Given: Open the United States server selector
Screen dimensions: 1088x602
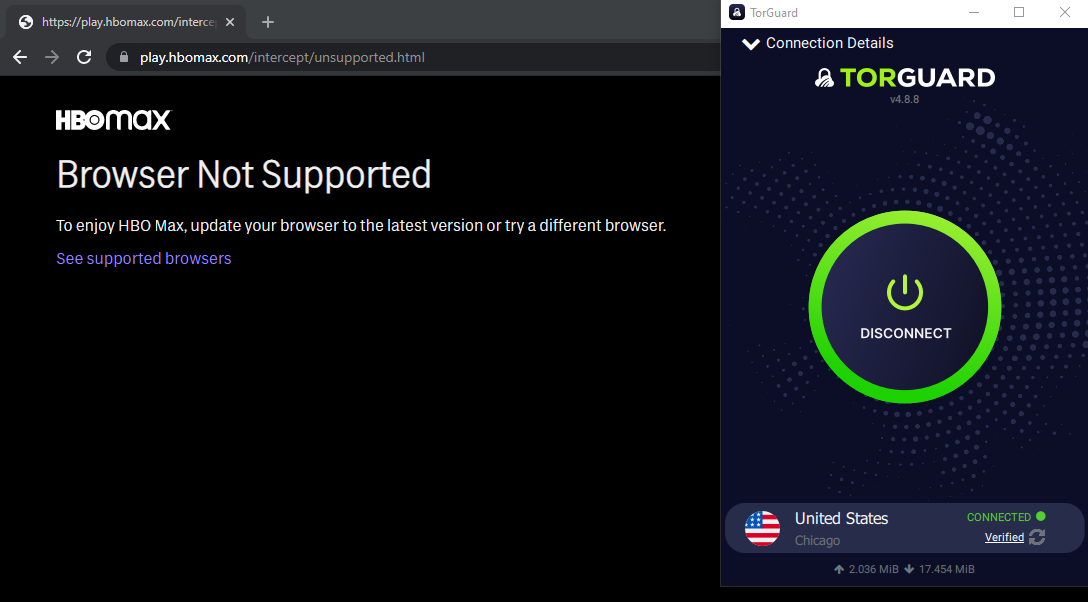Looking at the screenshot, I should pos(841,518).
